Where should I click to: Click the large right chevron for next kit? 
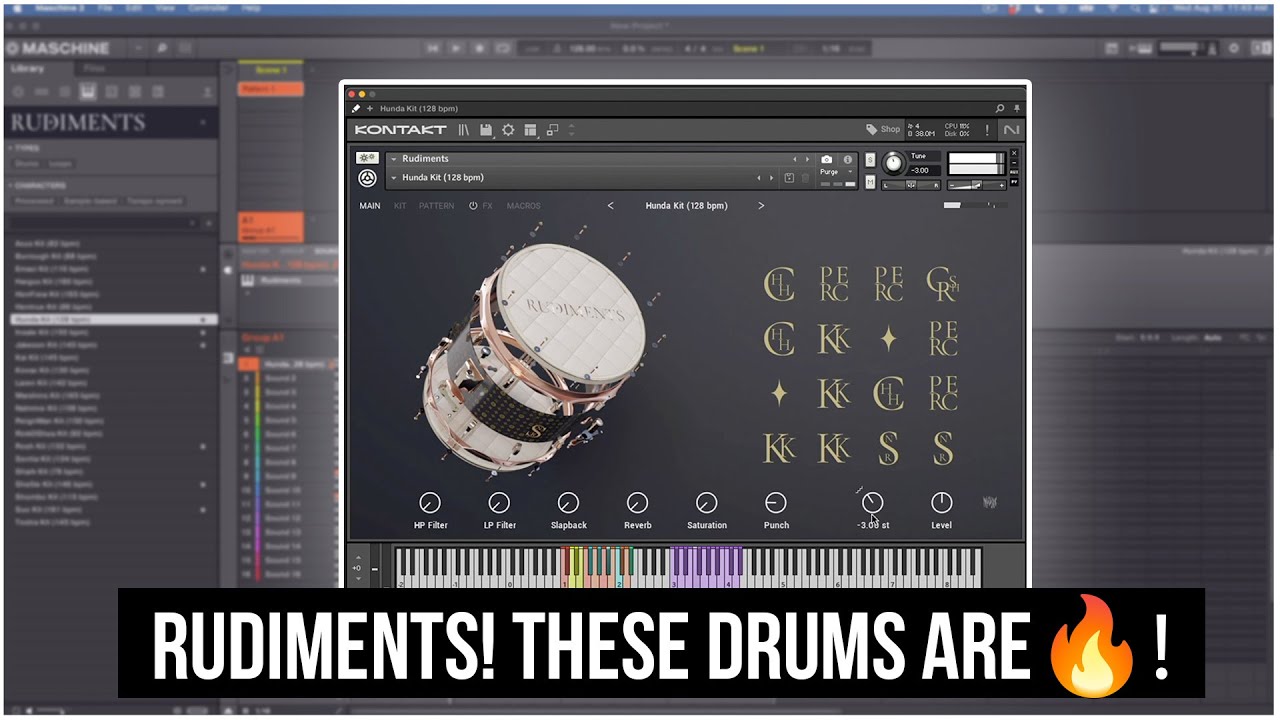click(x=761, y=206)
